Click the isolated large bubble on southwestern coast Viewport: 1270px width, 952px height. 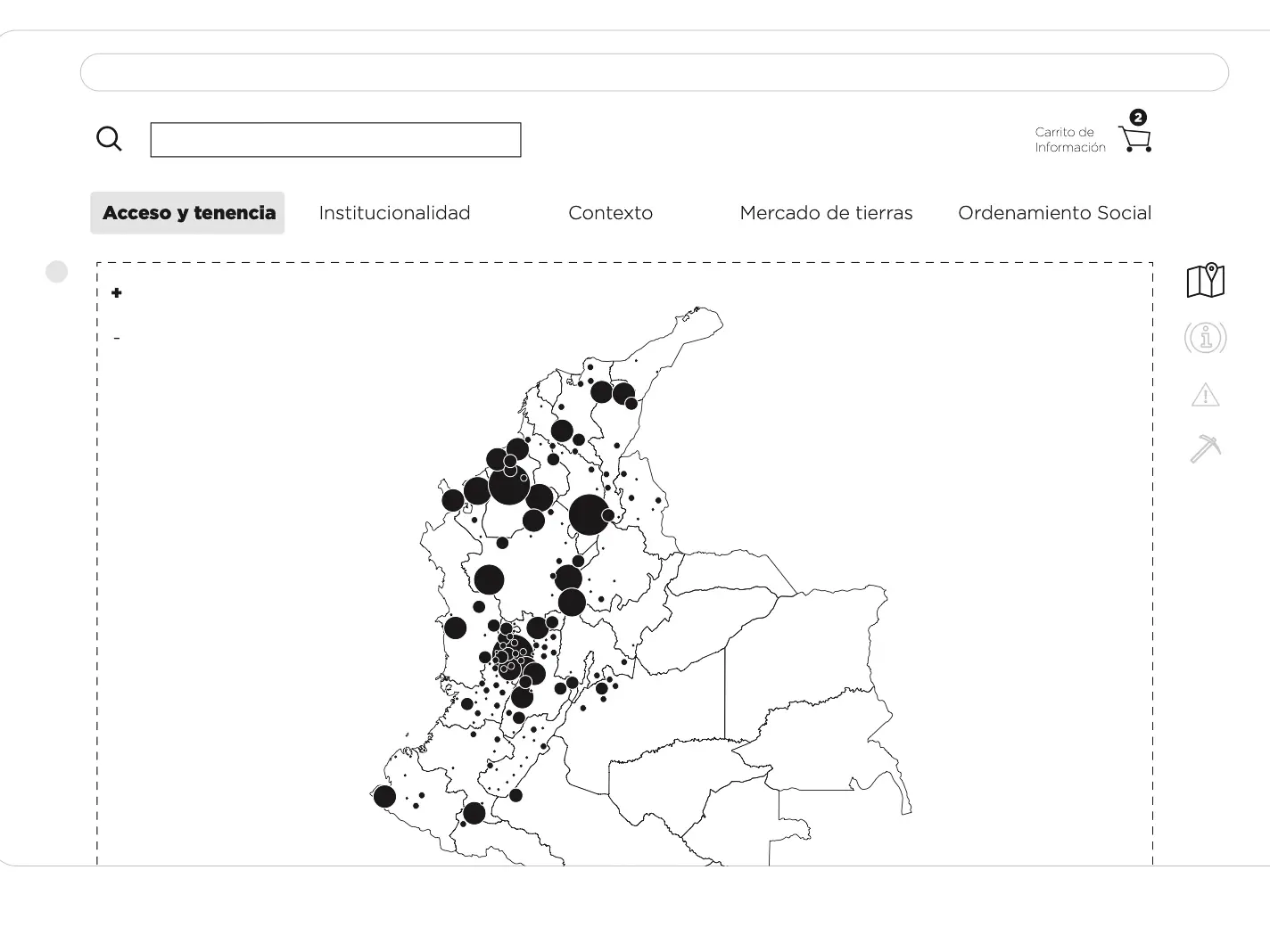tap(384, 796)
